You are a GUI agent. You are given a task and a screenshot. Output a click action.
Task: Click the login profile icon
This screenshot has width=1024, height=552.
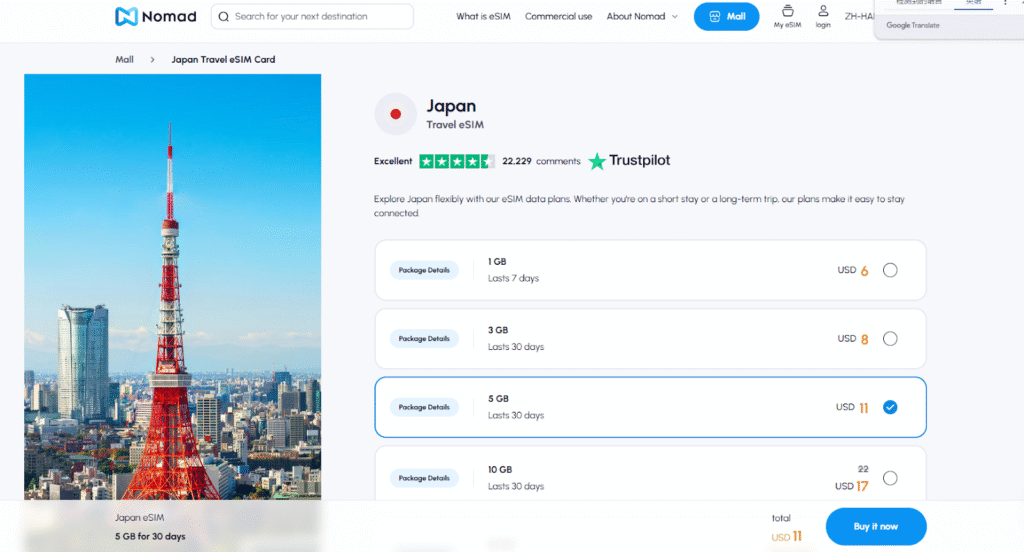tap(823, 12)
